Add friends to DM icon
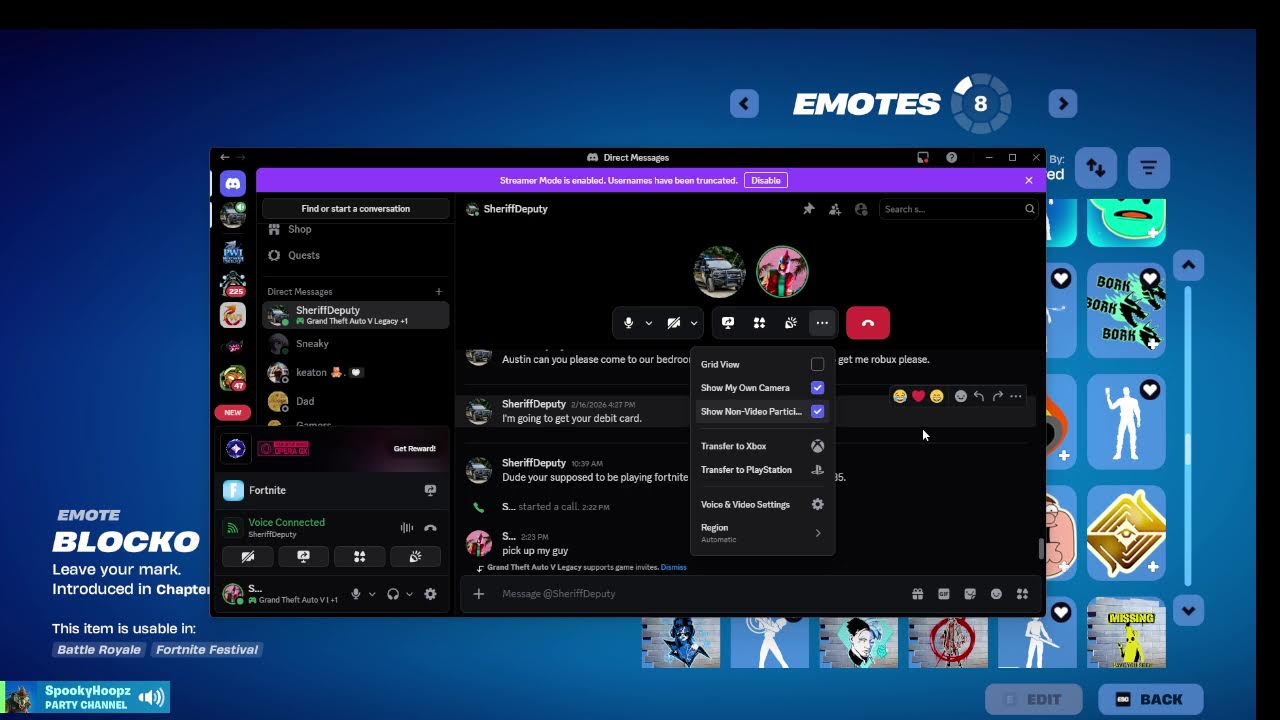Viewport: 1280px width, 720px height. coord(834,209)
